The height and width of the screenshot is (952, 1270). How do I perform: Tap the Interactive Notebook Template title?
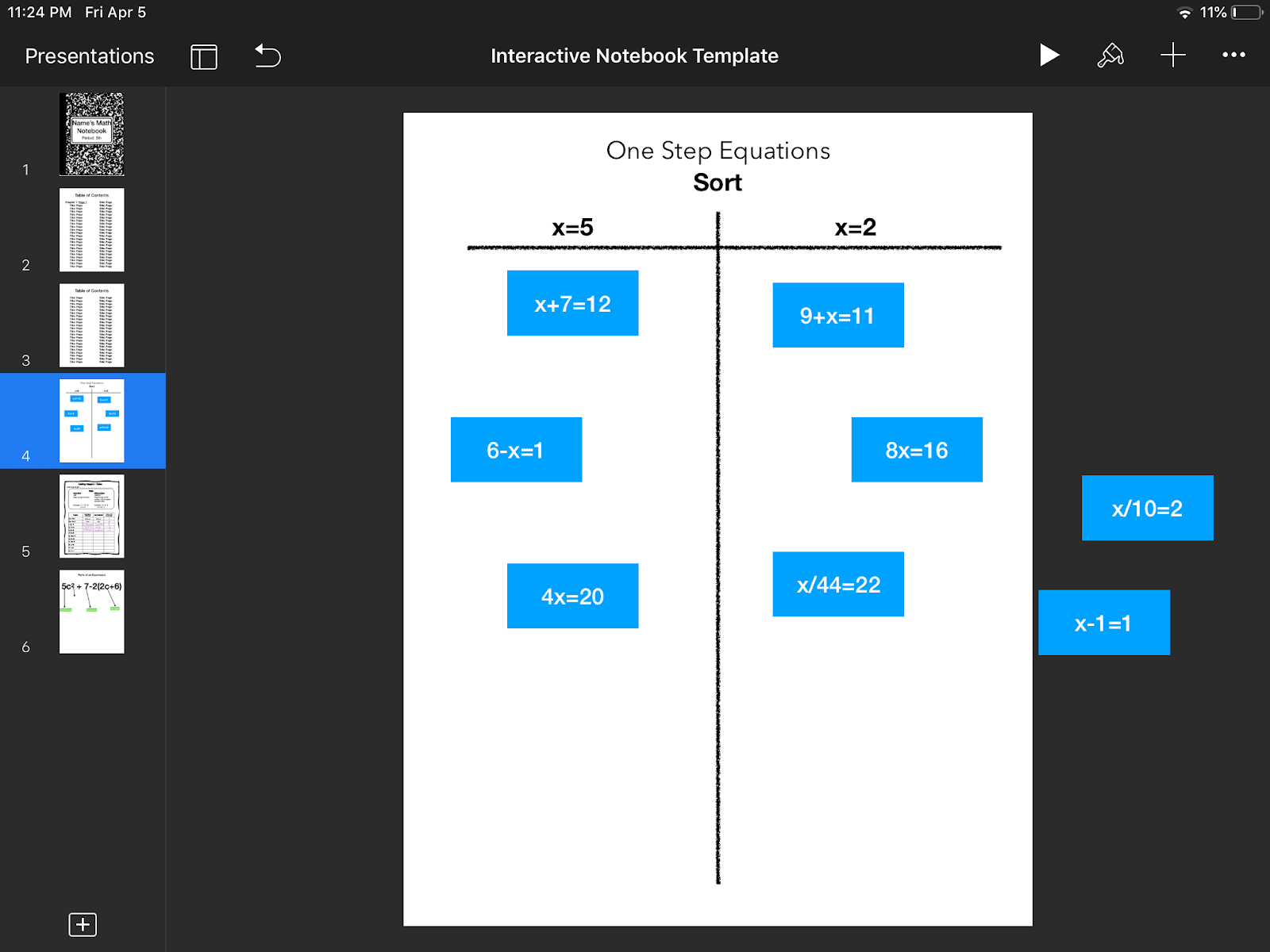tap(634, 56)
